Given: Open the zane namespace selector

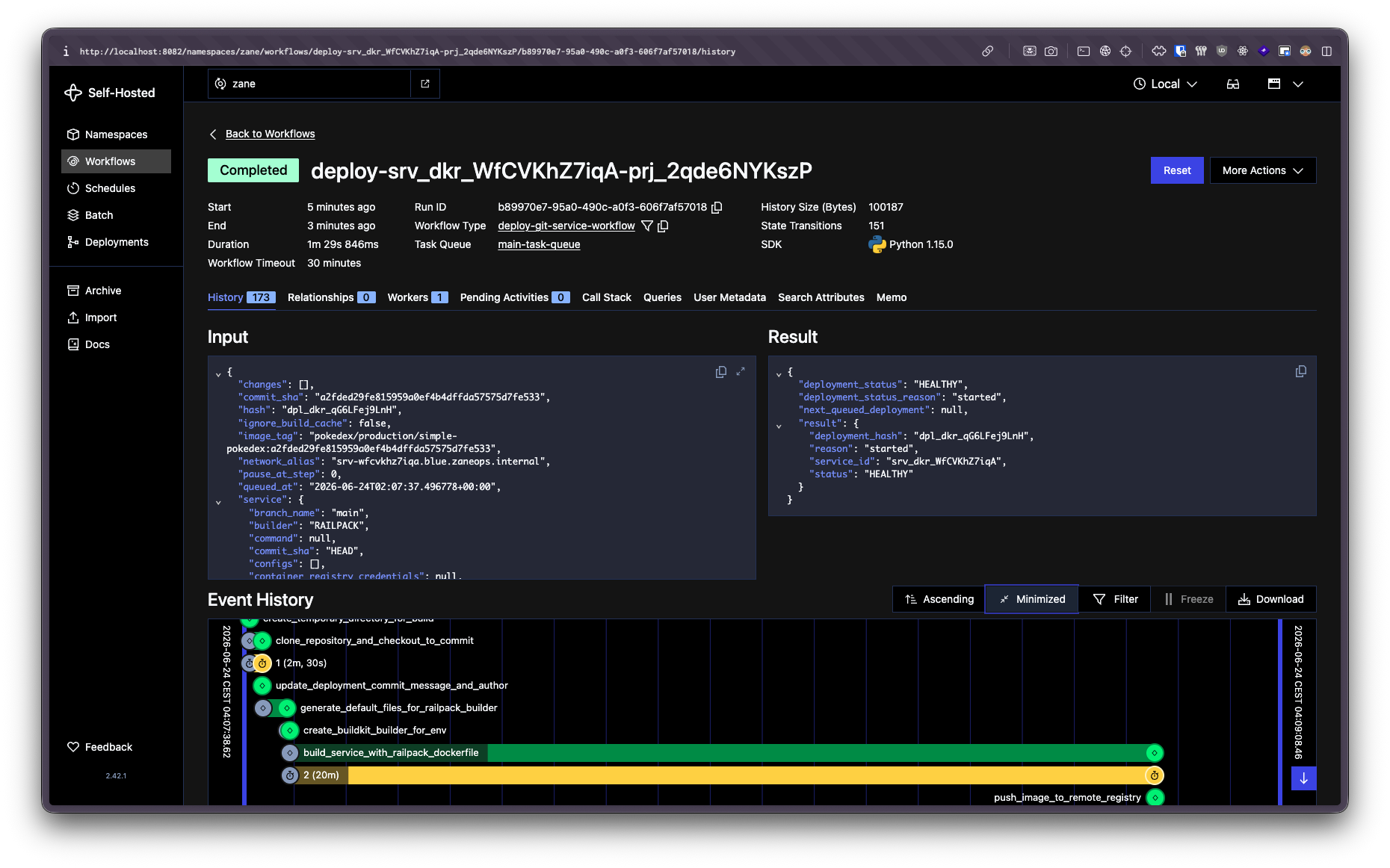Looking at the screenshot, I should 309,84.
